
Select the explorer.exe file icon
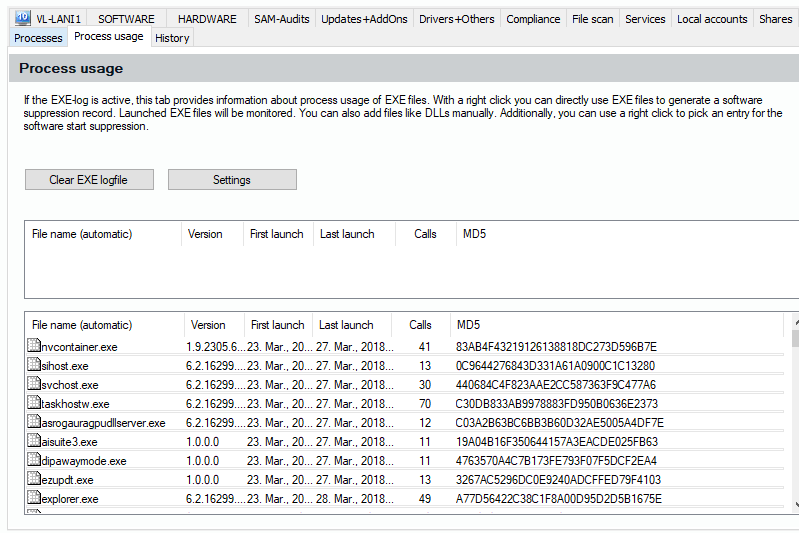(33, 499)
